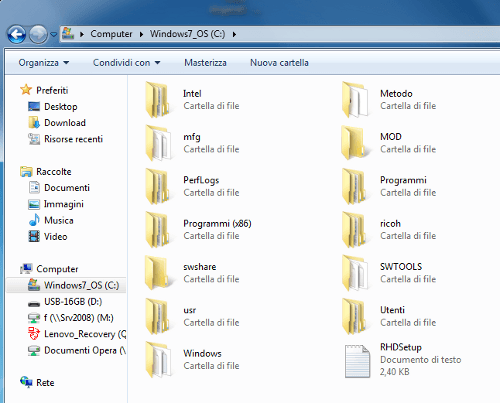Click Nuova cartella button
Screen dimensions: 500x403
pos(279,63)
